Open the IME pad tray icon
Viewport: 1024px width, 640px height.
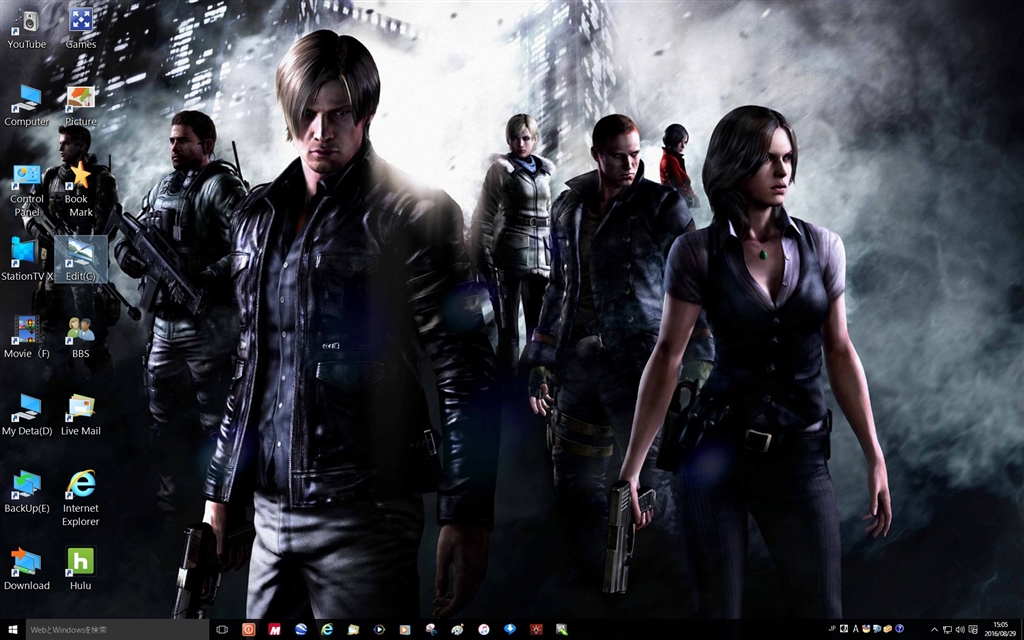(x=866, y=629)
